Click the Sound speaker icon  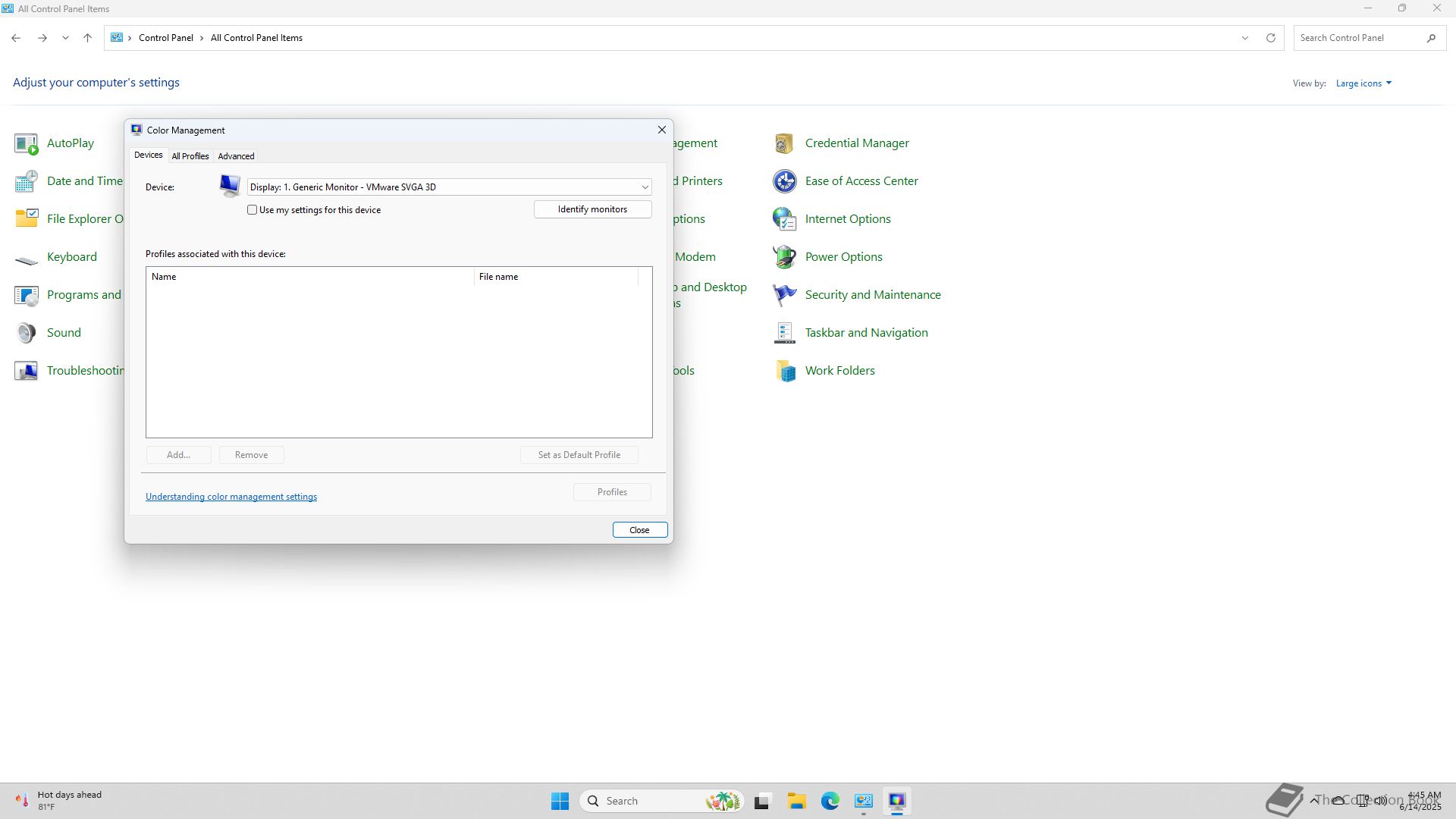click(26, 333)
